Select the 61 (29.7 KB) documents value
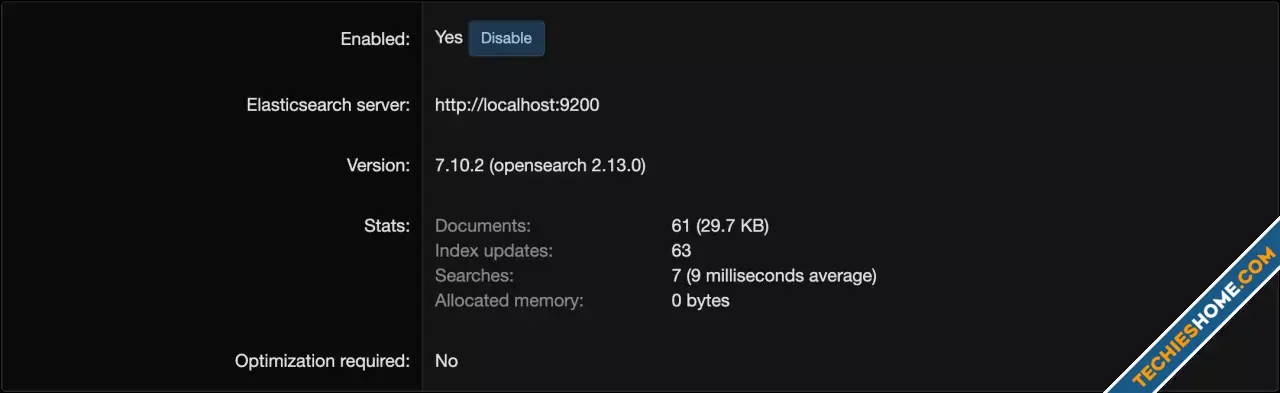The height and width of the screenshot is (393, 1280). point(720,226)
